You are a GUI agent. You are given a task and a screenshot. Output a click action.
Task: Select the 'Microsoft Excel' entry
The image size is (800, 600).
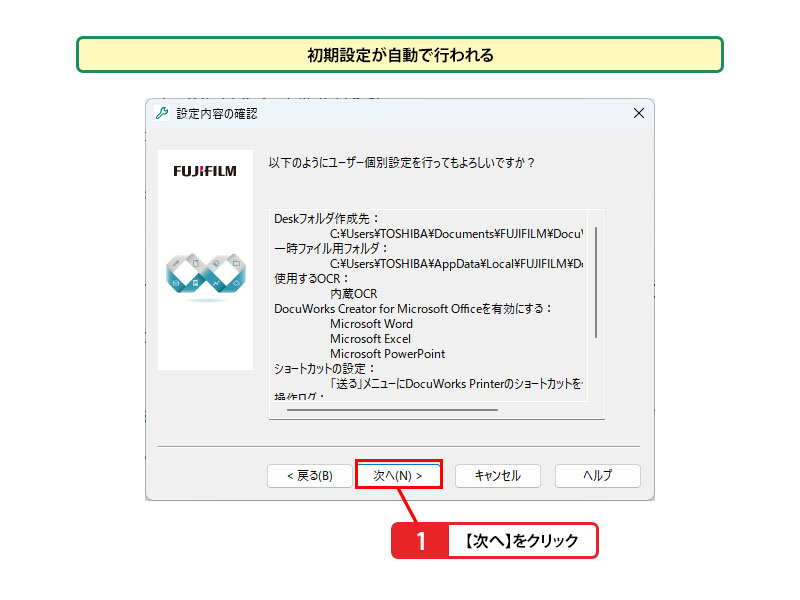[x=370, y=339]
